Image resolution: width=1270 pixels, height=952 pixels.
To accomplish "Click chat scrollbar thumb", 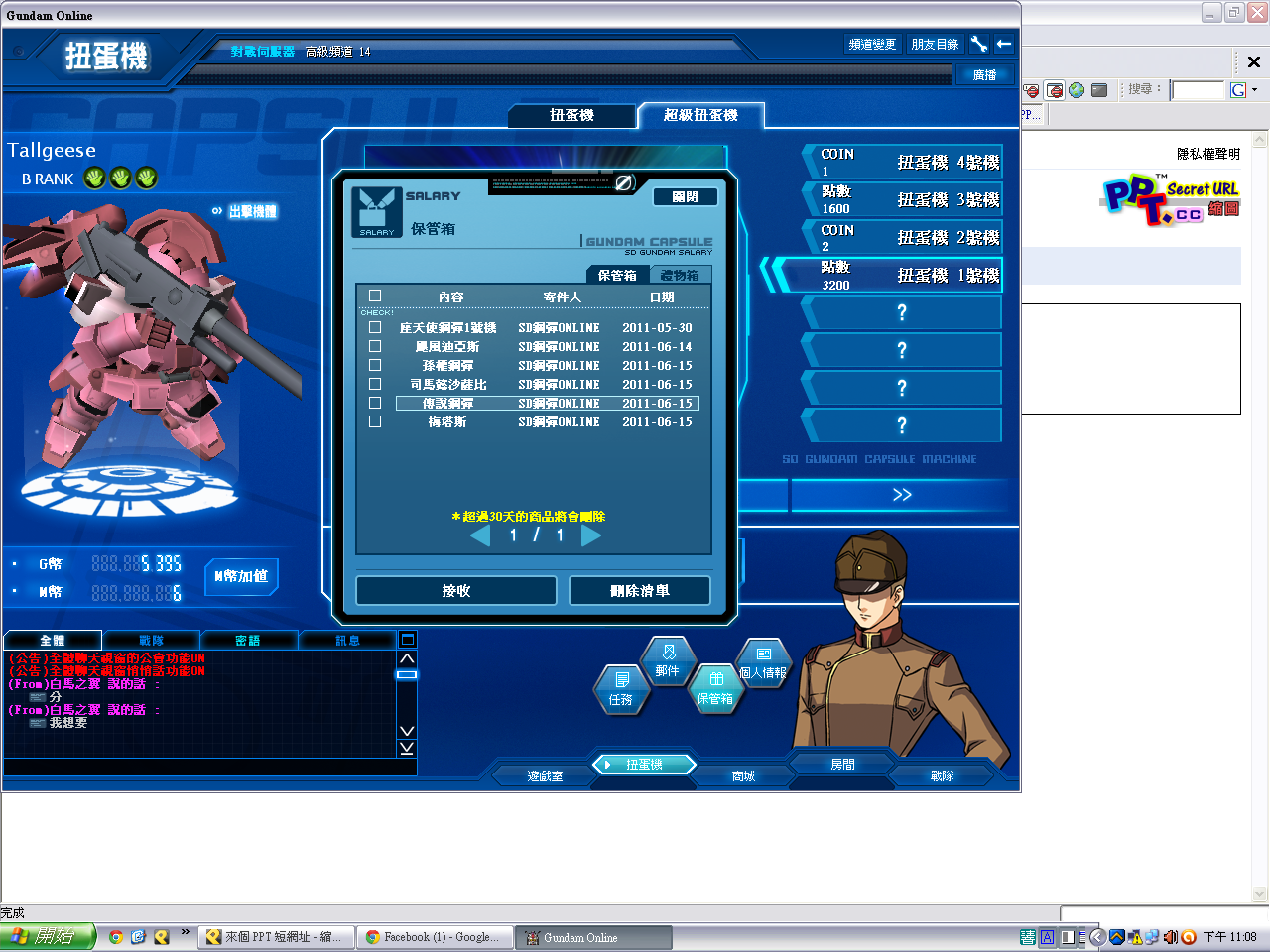I will [x=407, y=674].
